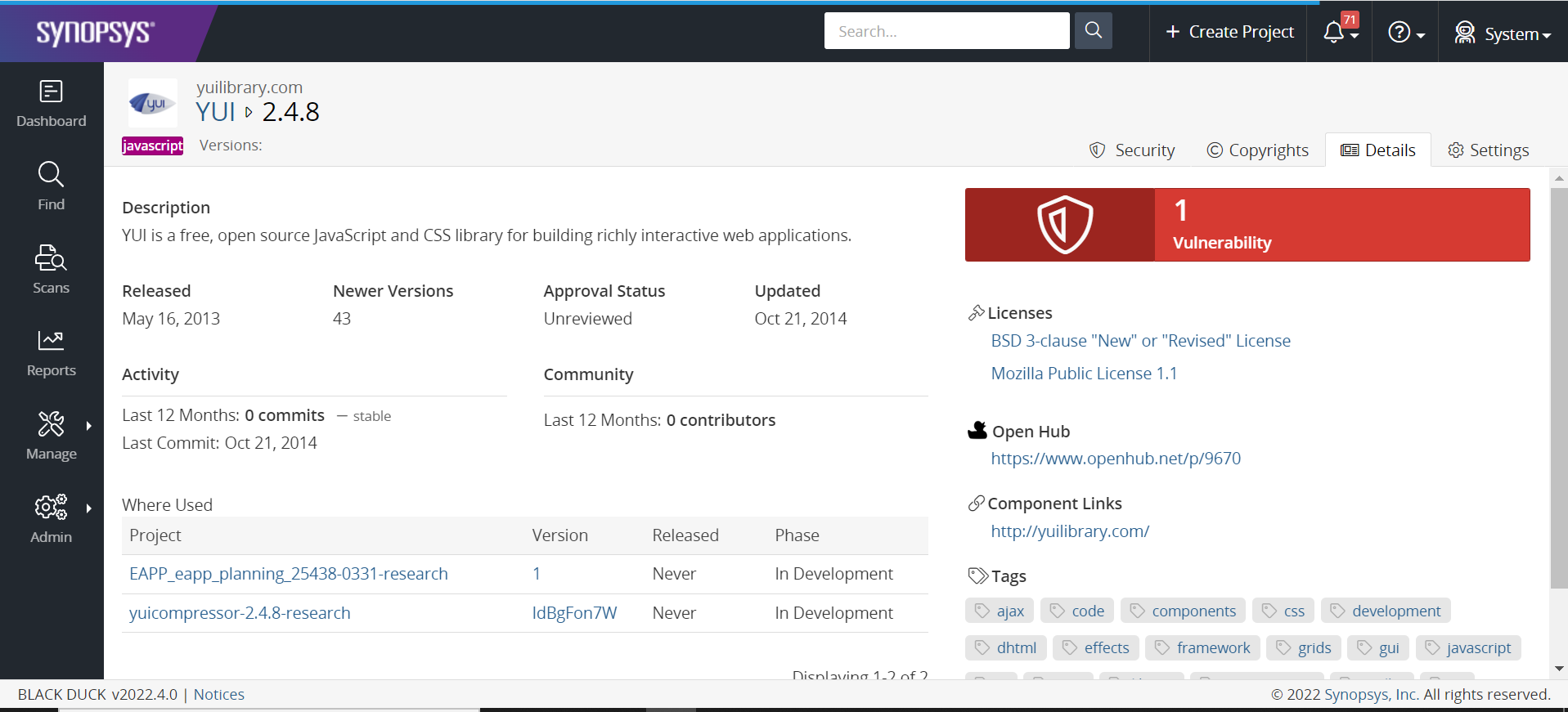Expand the Admin submenu arrow
Screen dimensions: 1568x712
(x=88, y=508)
